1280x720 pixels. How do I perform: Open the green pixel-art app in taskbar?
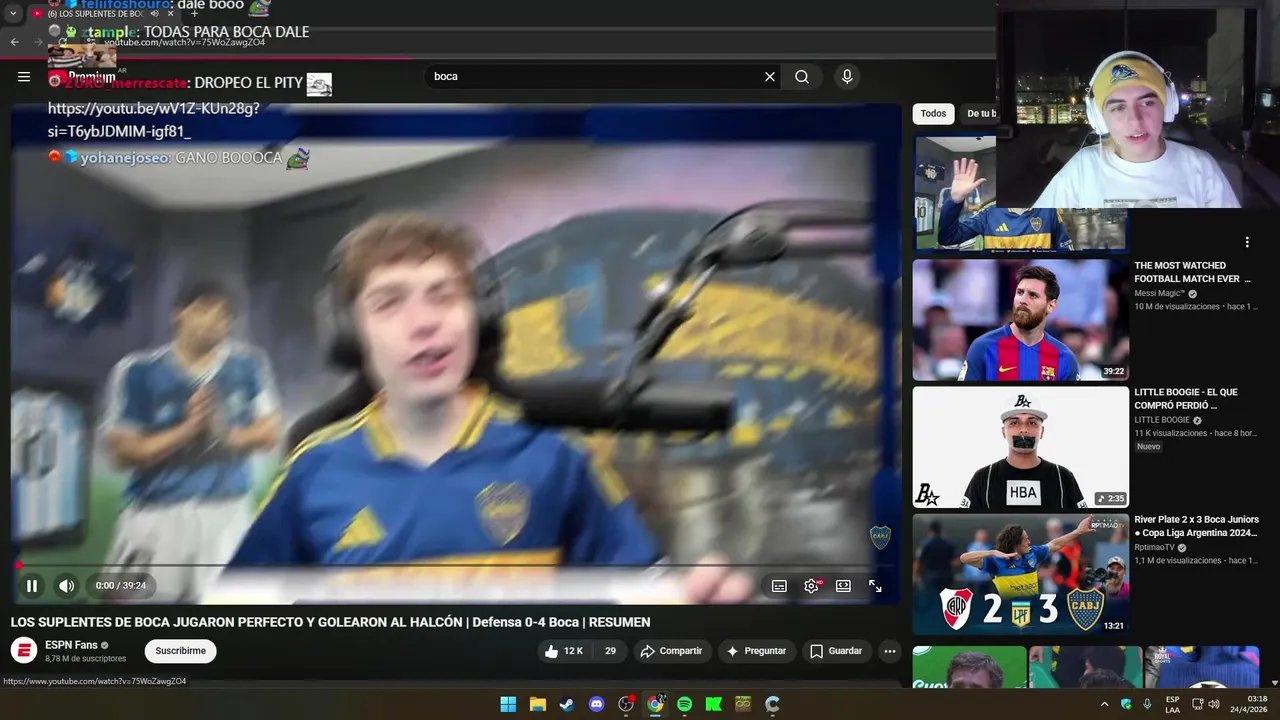pos(743,704)
